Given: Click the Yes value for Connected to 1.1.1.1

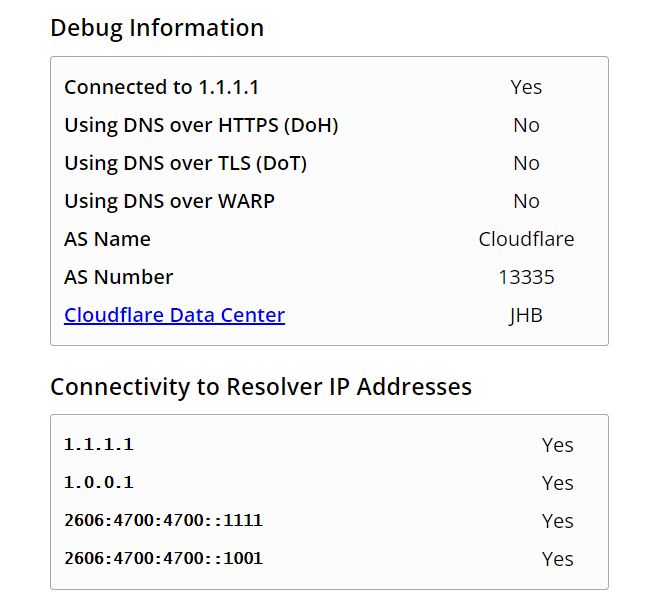Looking at the screenshot, I should point(526,87).
